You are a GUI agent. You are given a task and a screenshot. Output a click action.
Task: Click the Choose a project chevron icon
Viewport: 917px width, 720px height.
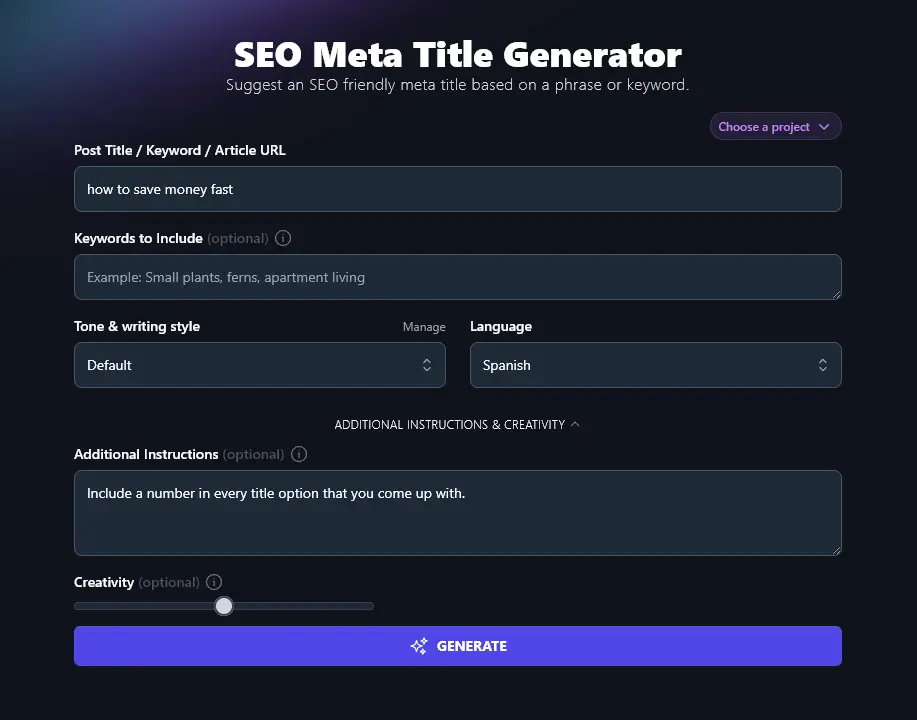point(824,127)
